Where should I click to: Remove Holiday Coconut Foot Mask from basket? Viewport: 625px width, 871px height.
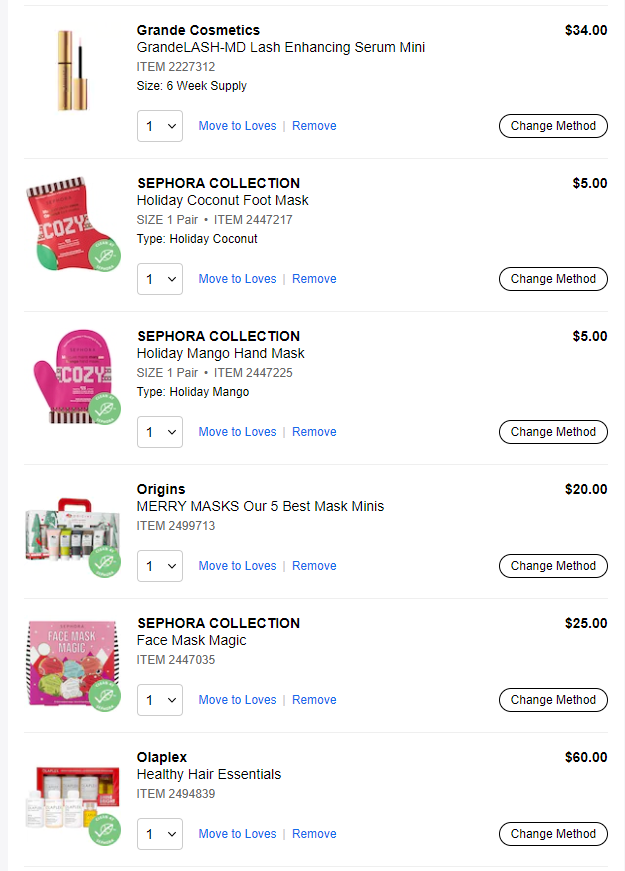point(314,279)
